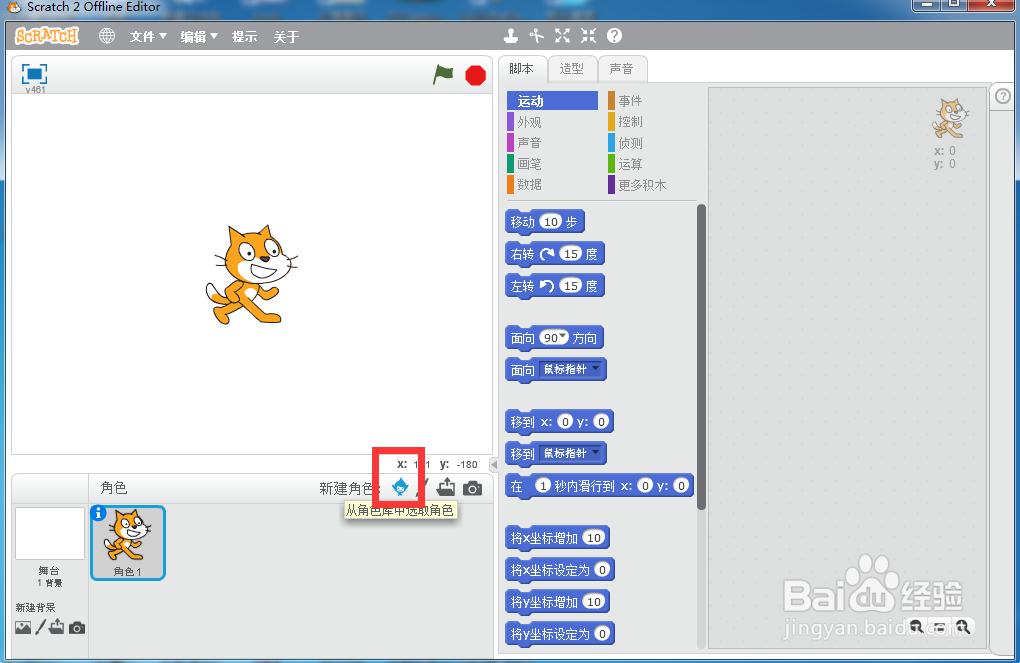Image resolution: width=1020 pixels, height=663 pixels.
Task: Create new sprite from camera
Action: click(x=473, y=488)
